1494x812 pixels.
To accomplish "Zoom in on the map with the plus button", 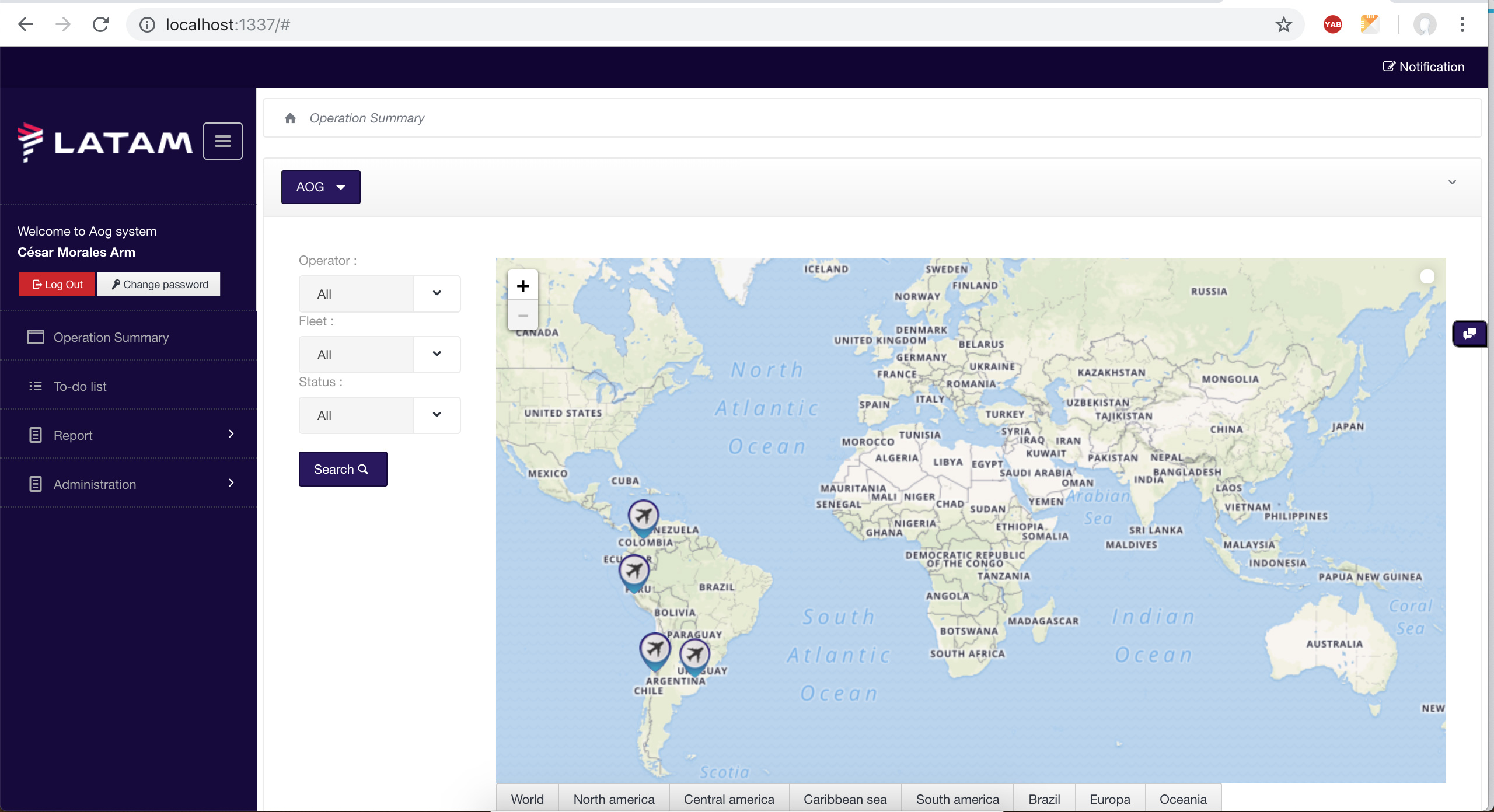I will tap(523, 286).
